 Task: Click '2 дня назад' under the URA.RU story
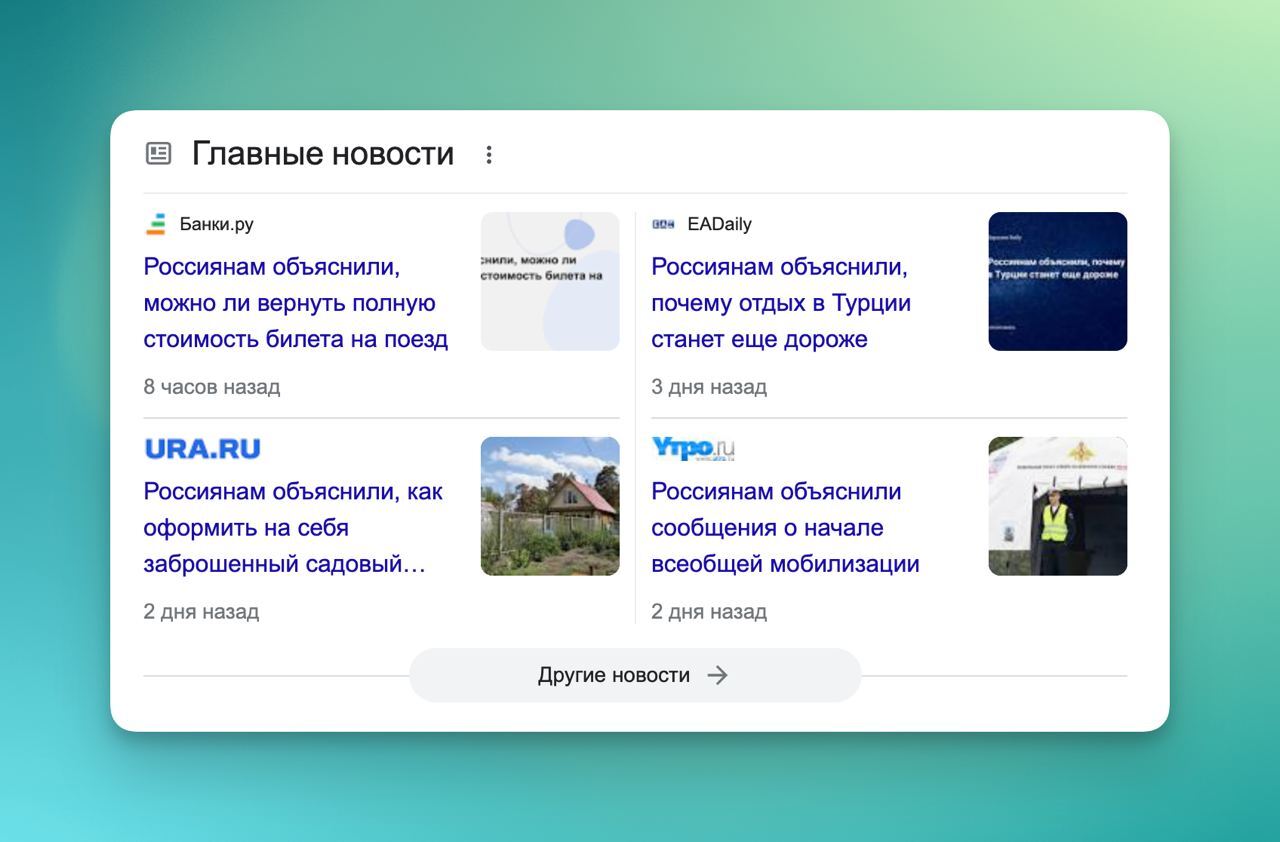201,612
